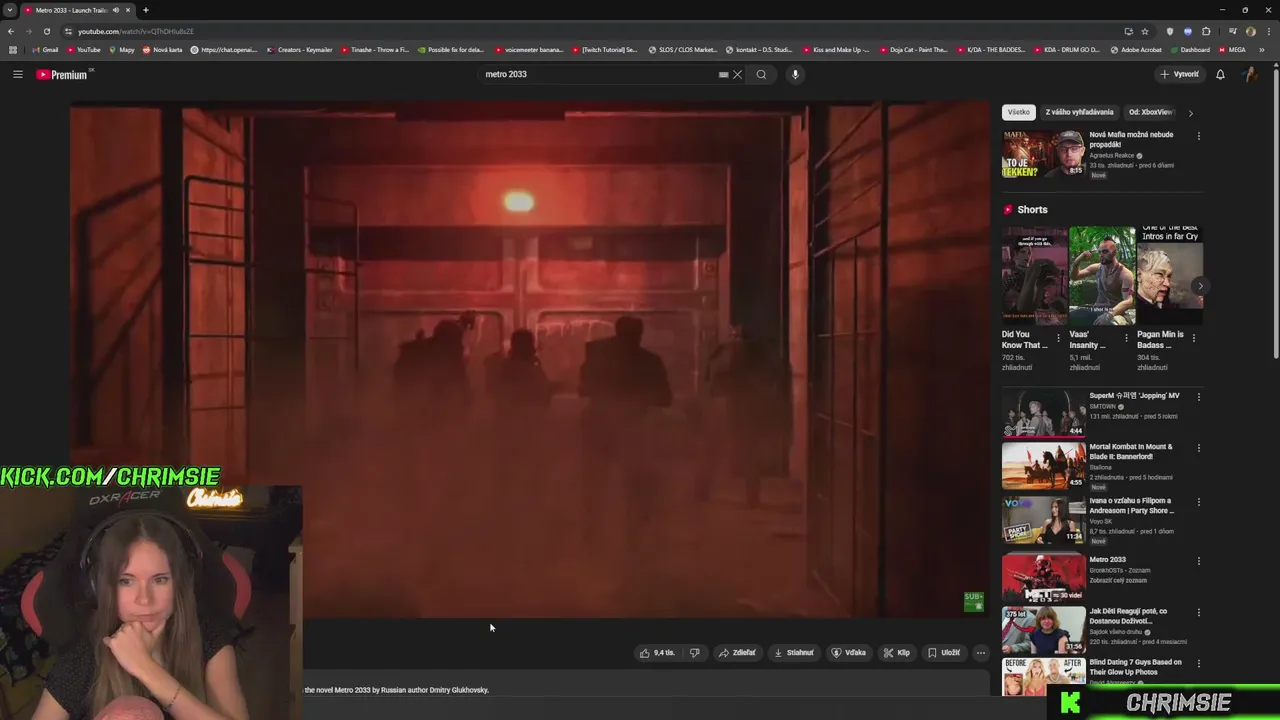
Task: Open Ivana o vzťahu s Filipom video
Action: (1043, 520)
